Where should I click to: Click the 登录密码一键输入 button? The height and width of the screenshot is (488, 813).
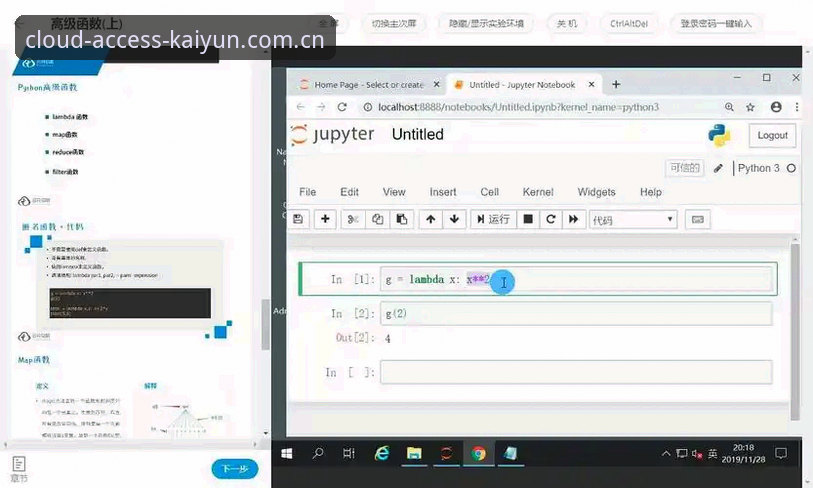point(716,23)
